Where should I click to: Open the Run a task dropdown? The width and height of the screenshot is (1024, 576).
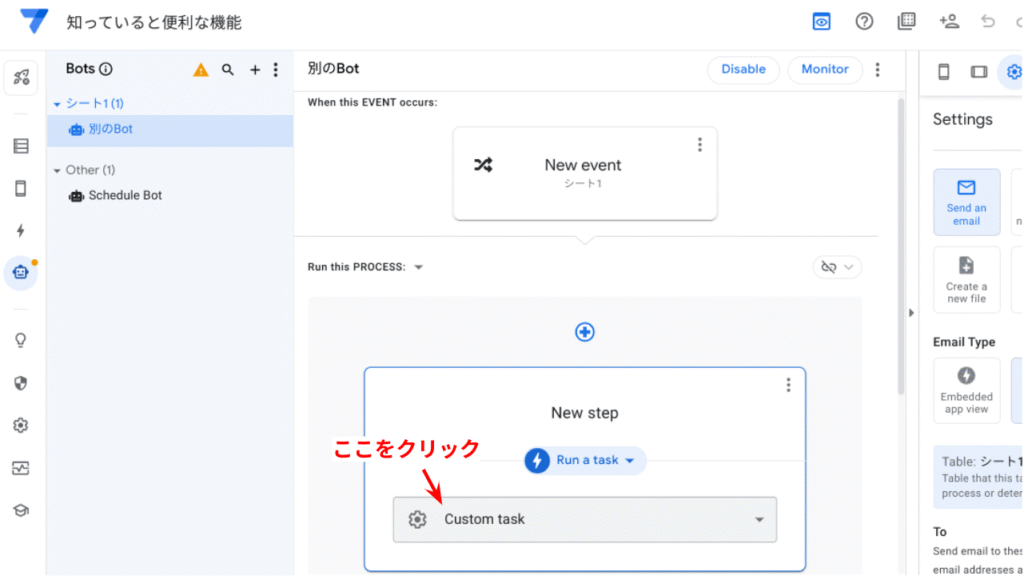pos(585,460)
